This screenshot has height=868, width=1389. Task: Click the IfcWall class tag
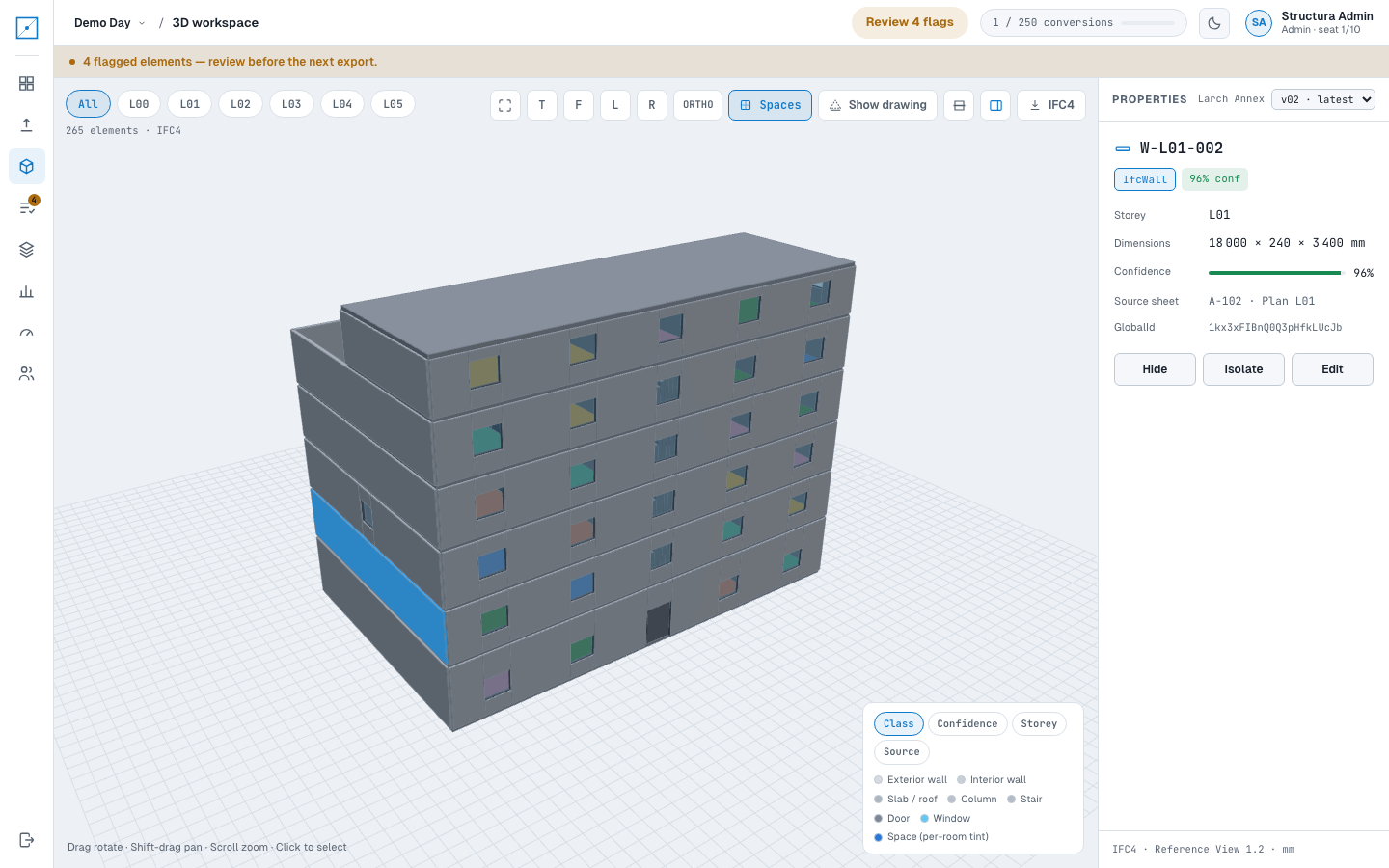pos(1145,179)
